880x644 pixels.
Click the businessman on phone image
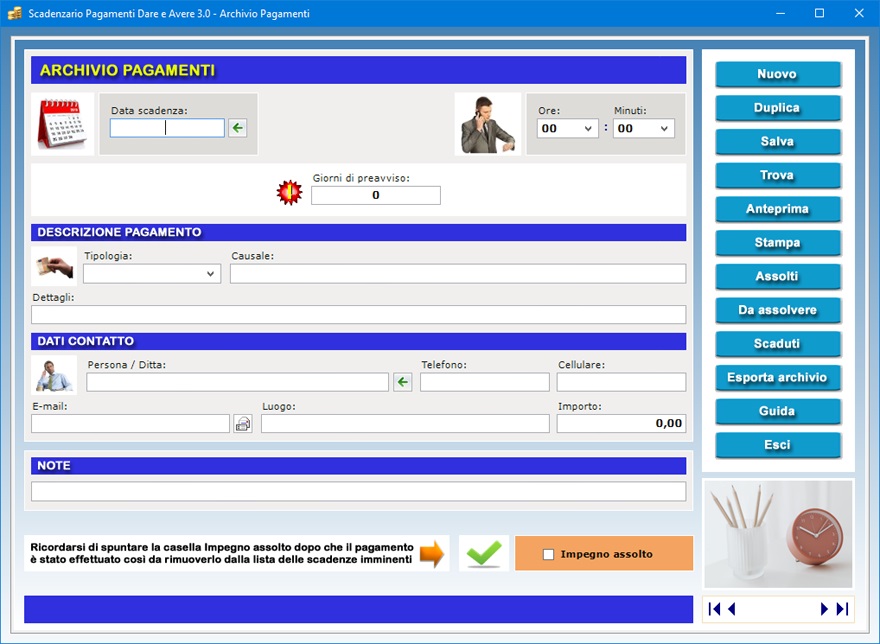pyautogui.click(x=488, y=124)
